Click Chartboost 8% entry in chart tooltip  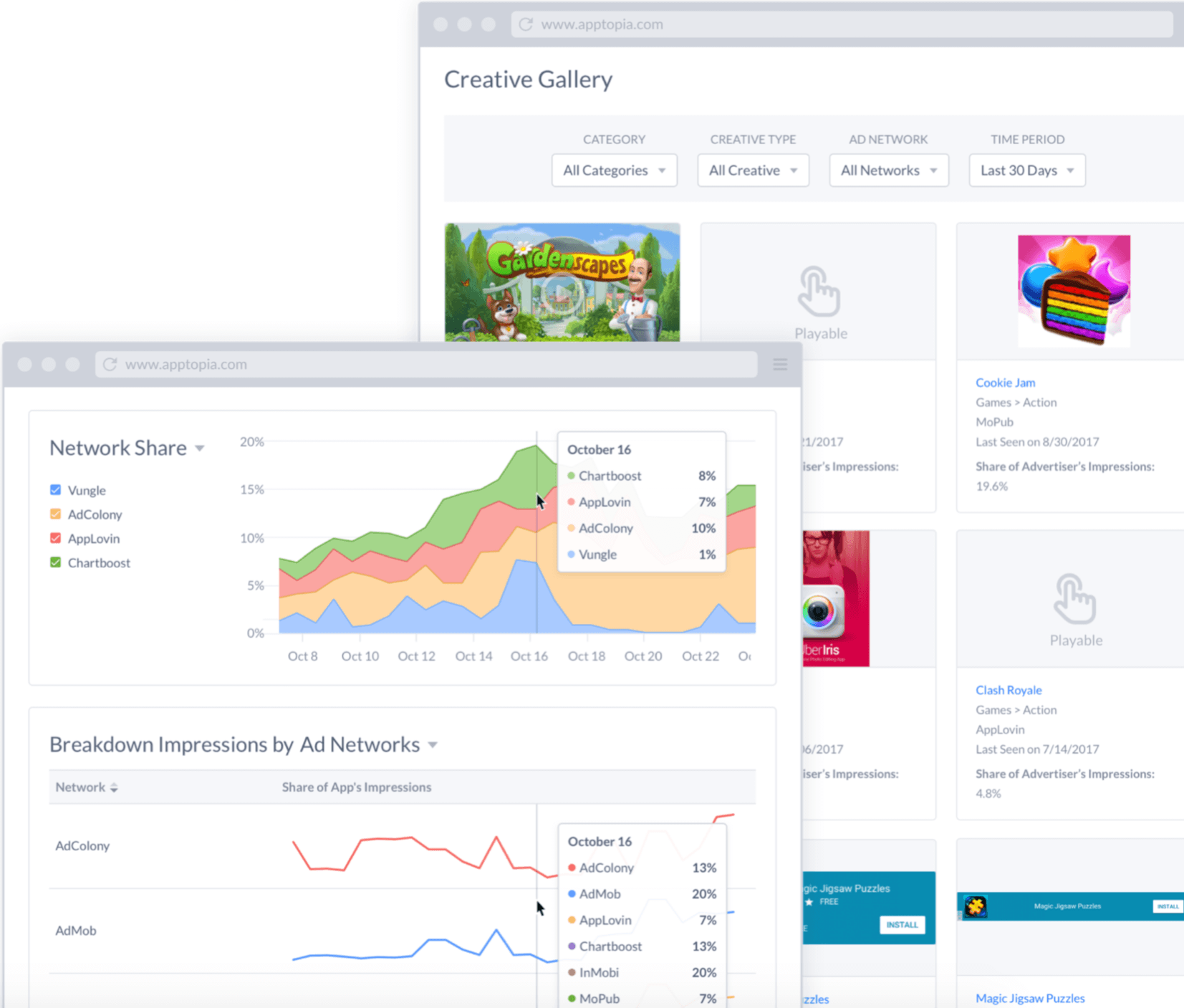coord(641,476)
